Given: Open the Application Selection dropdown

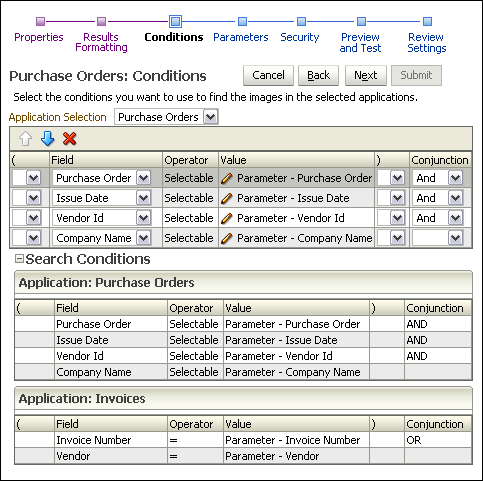Looking at the screenshot, I should click(210, 117).
